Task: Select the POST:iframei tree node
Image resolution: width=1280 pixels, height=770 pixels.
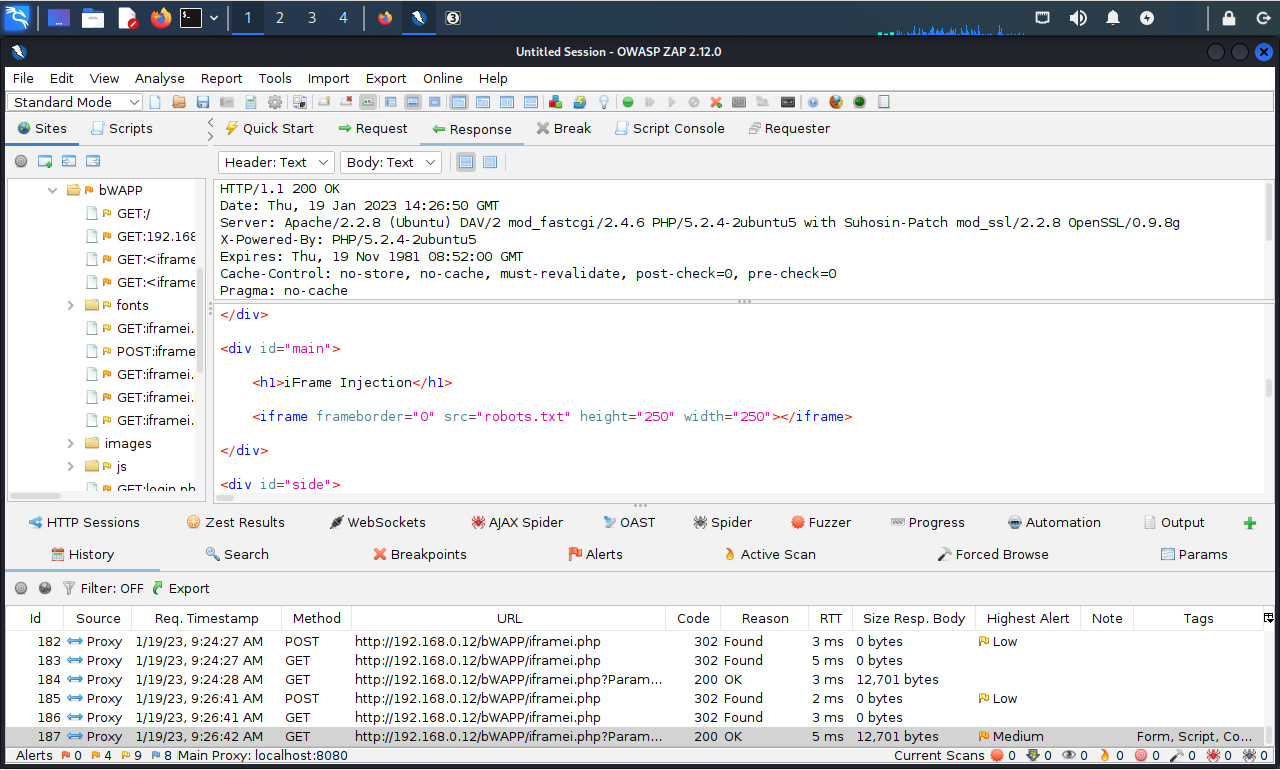Action: pos(155,351)
